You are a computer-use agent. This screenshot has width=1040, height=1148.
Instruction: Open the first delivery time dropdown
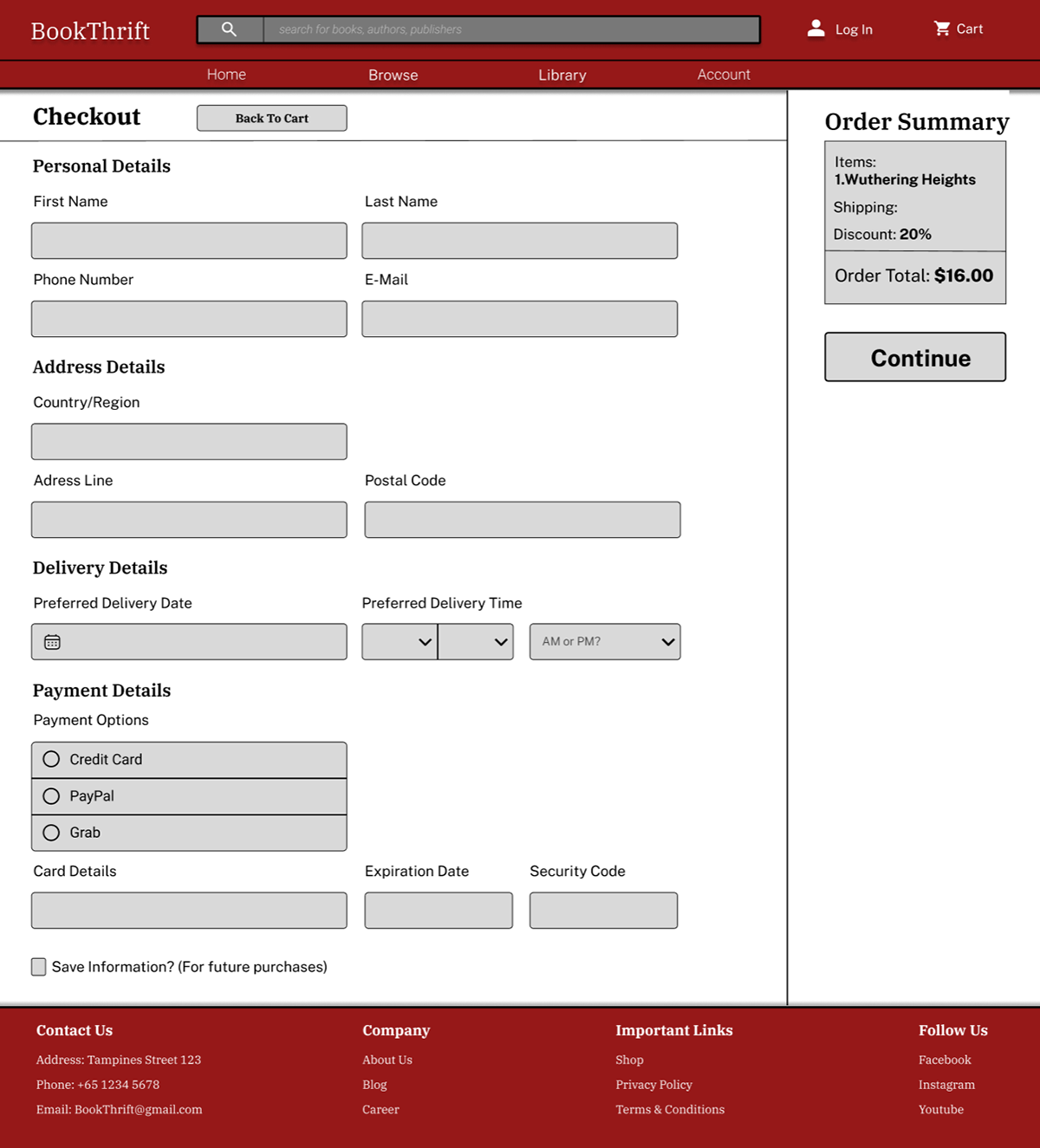[400, 642]
